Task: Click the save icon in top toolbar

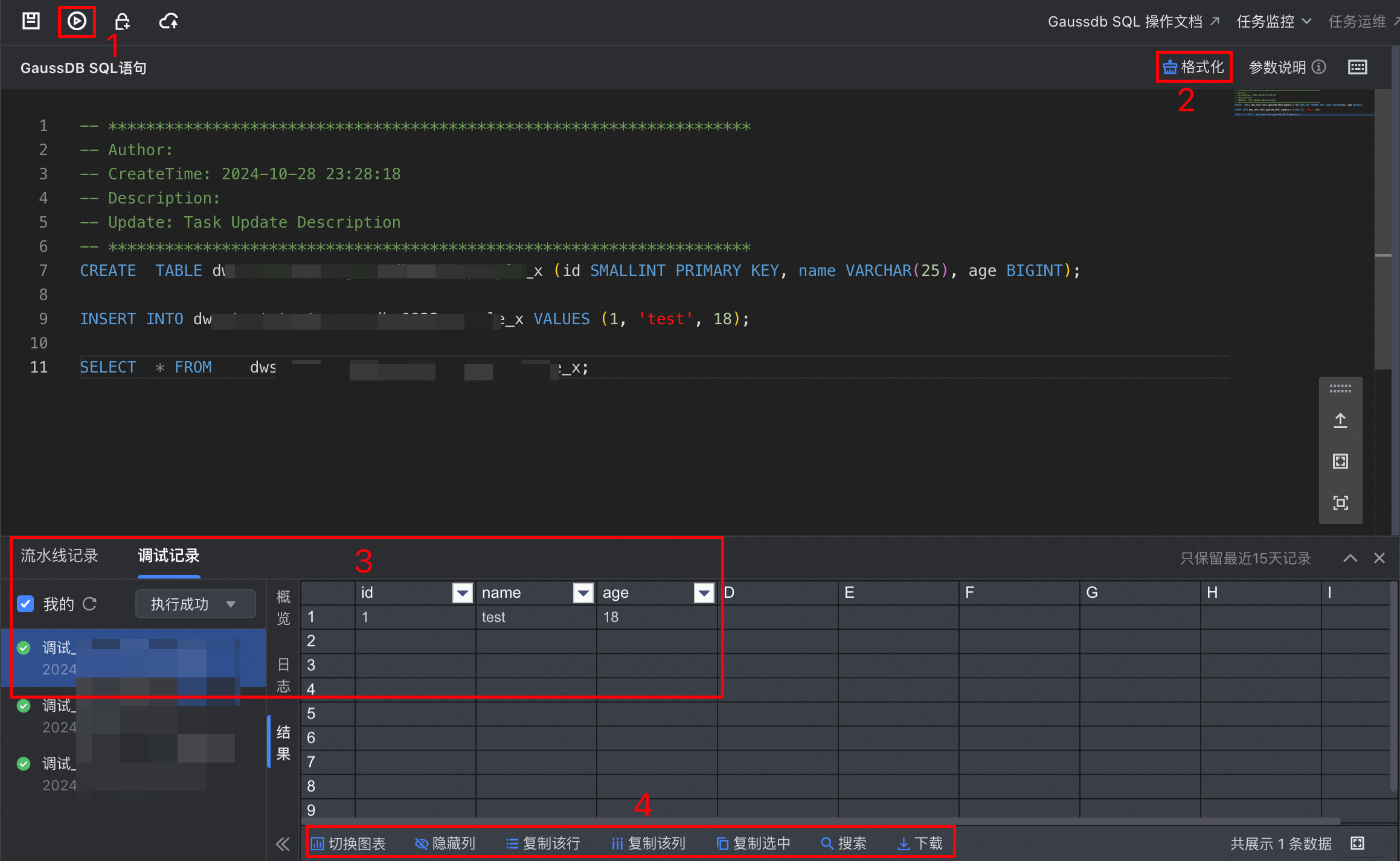Action: click(31, 22)
